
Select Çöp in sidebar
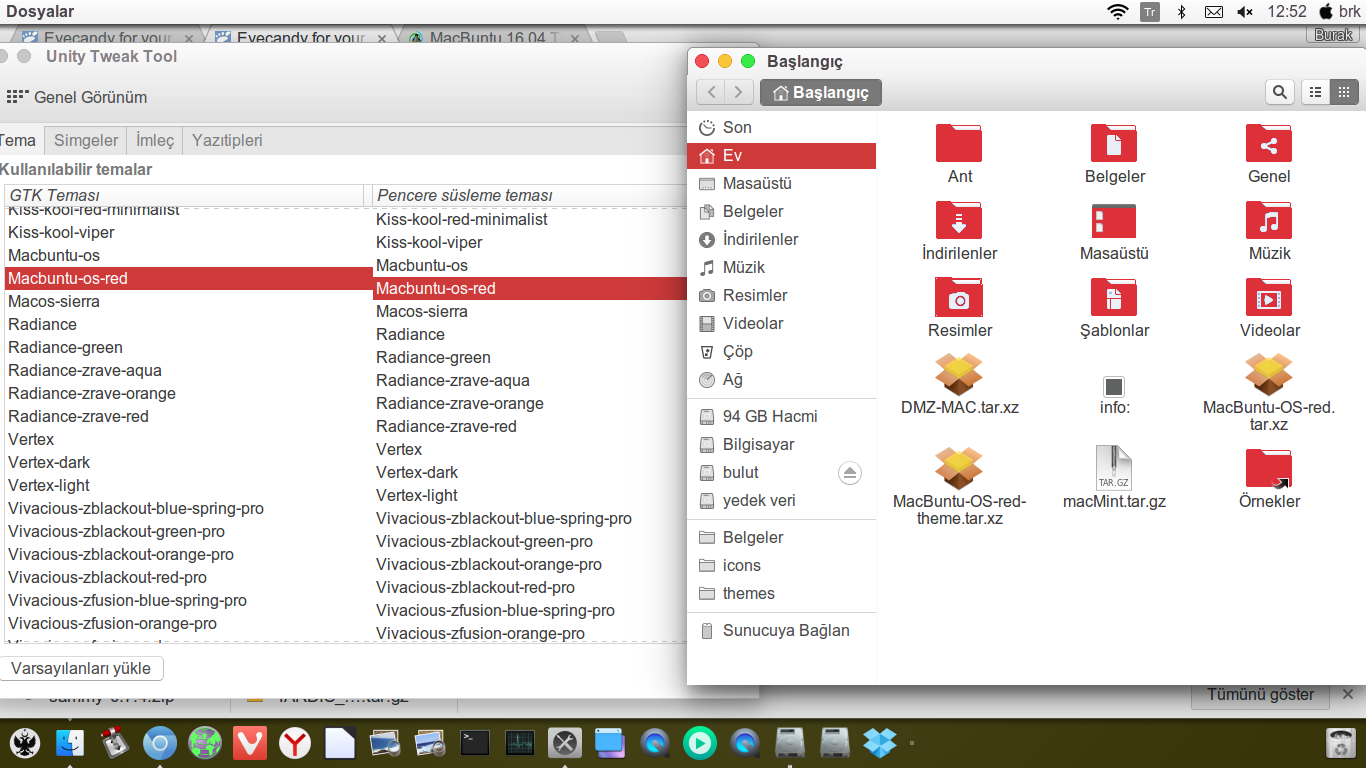tap(781, 351)
